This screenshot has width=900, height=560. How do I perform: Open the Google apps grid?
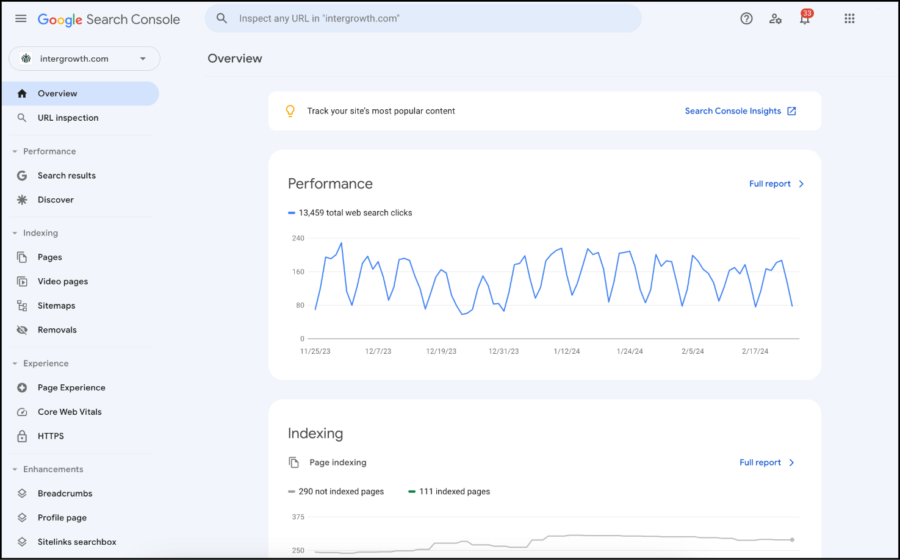849,18
